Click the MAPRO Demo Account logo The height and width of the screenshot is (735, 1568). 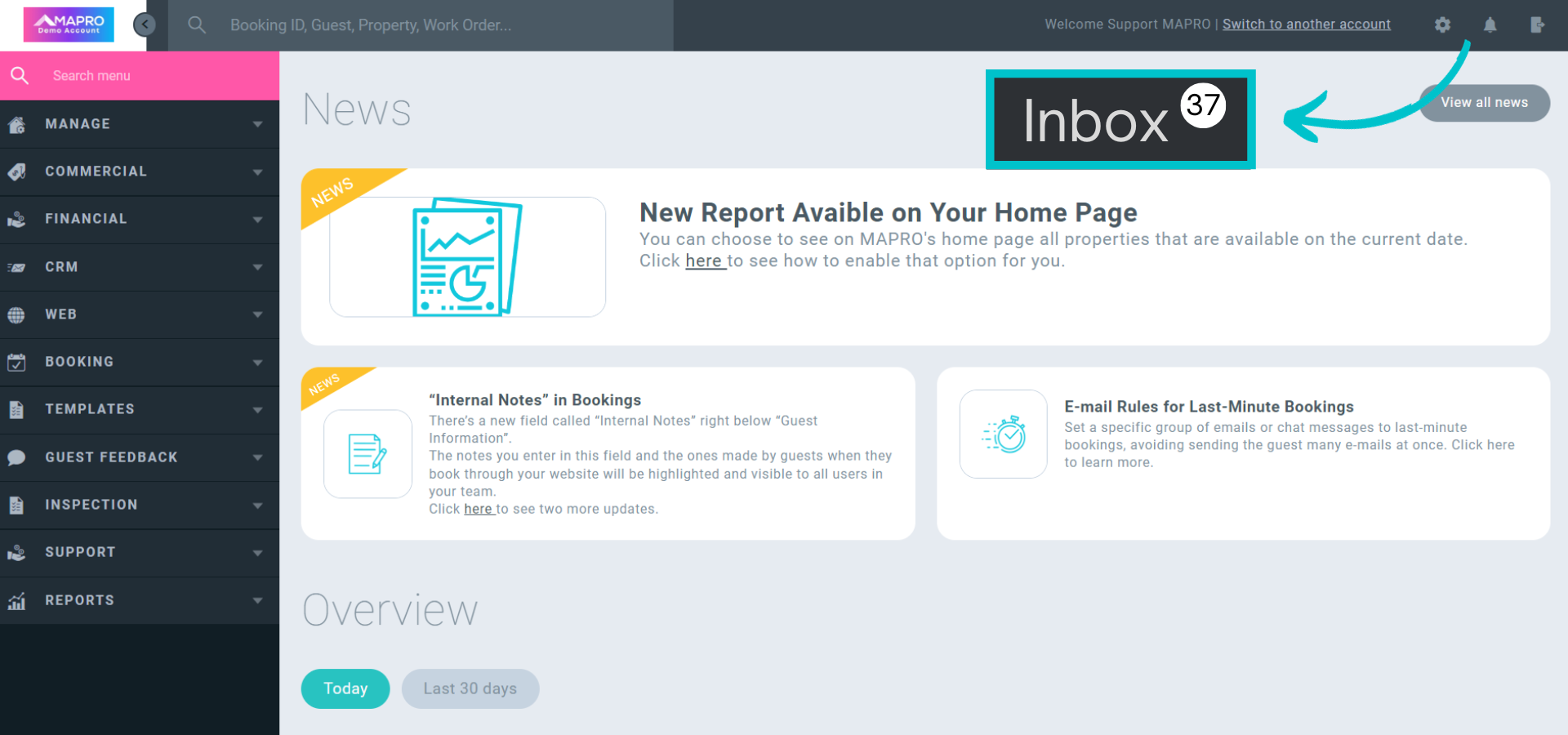(x=69, y=24)
